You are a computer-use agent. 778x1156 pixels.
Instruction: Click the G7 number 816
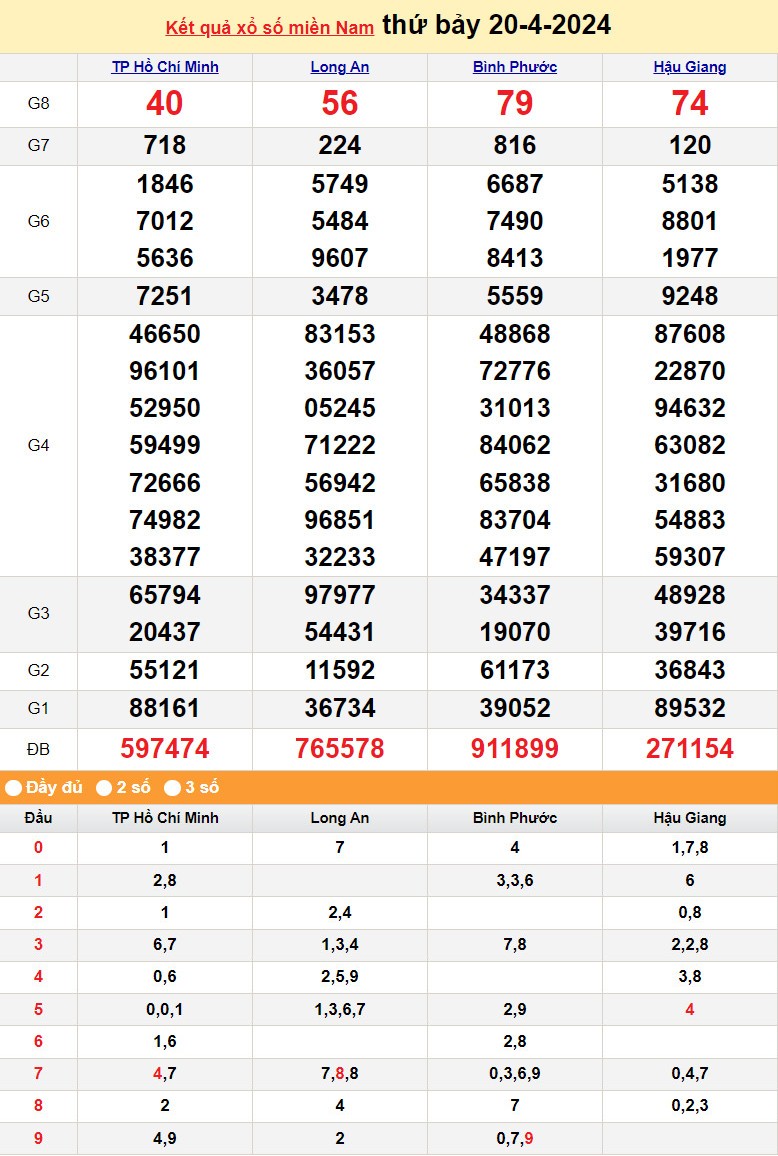point(515,146)
